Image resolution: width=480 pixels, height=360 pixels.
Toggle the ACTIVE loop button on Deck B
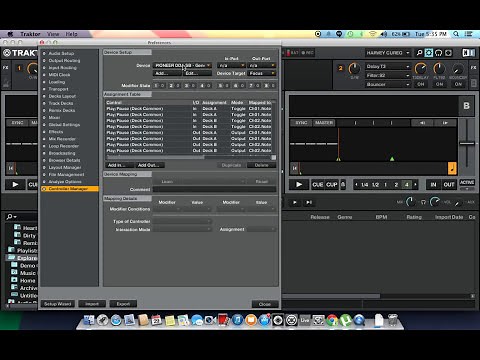(x=467, y=182)
